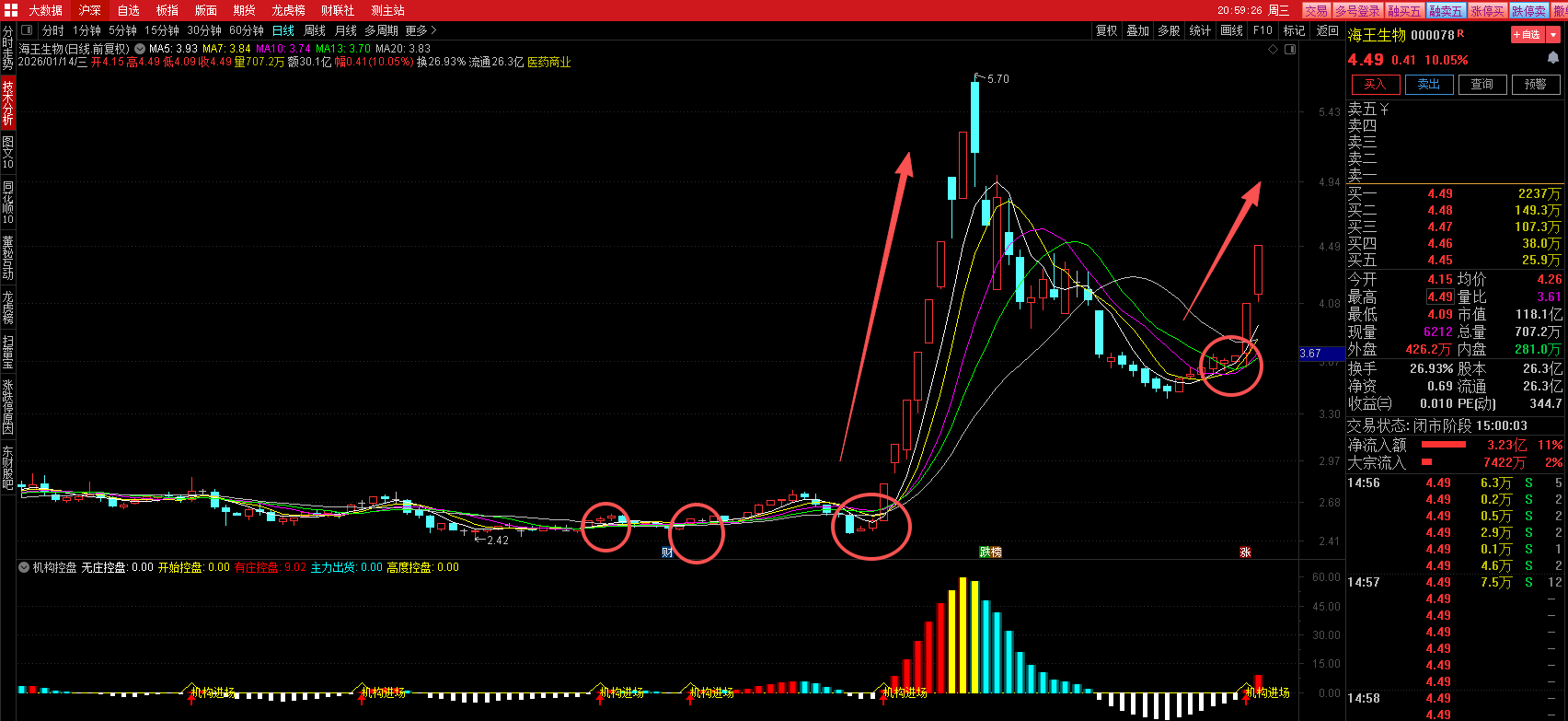1568x721 pixels.
Task: Open the 技术分析 left sidebar tab
Action: 7,102
